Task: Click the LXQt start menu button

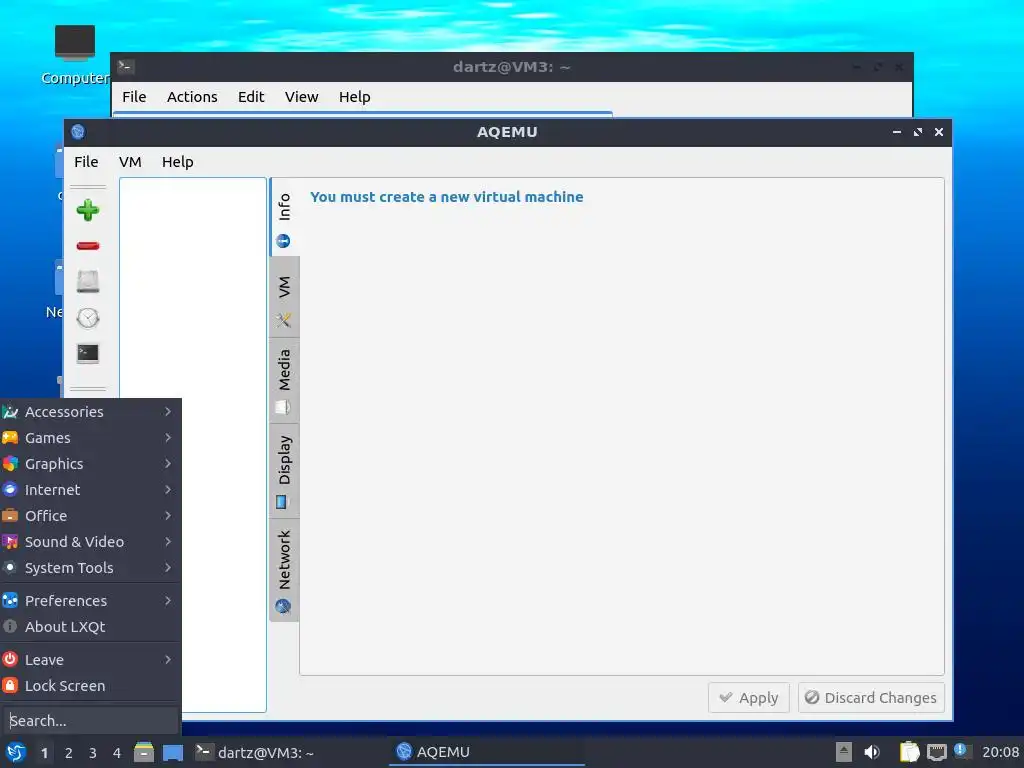Action: (16, 752)
